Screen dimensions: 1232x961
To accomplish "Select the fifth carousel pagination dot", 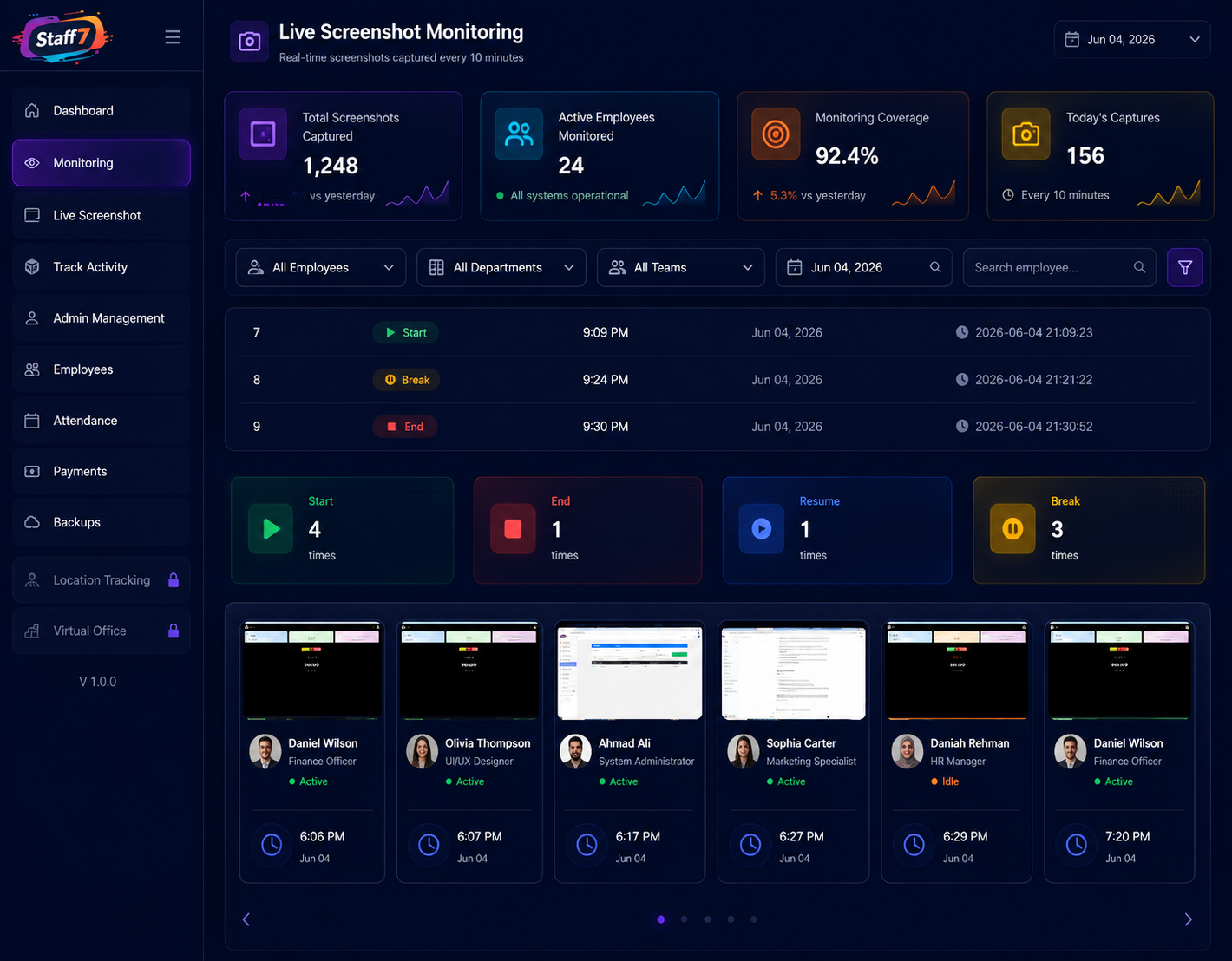I will [754, 919].
